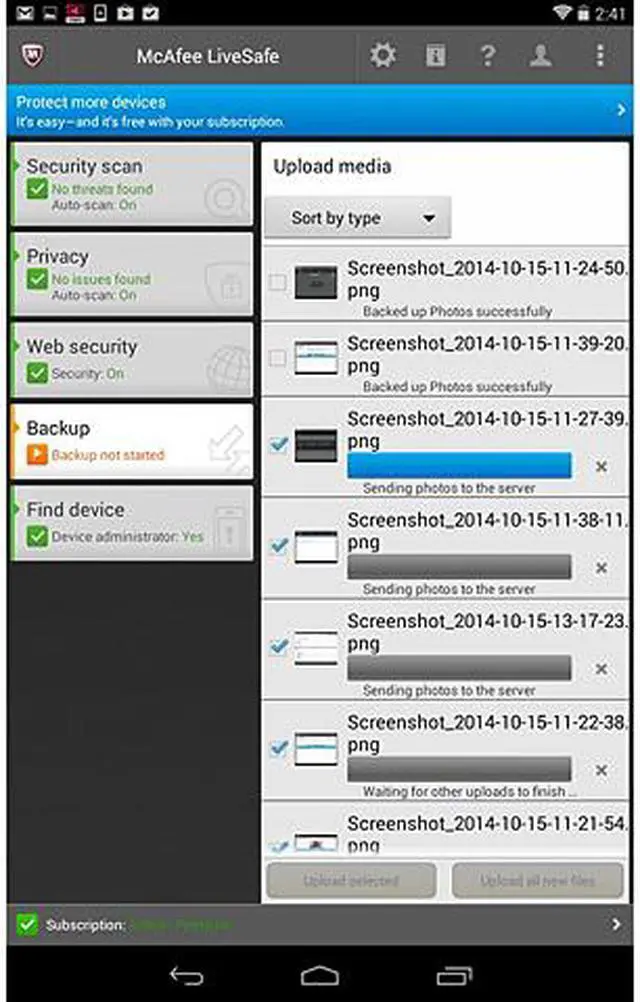Check the box for Screenshot_2014-10-15-11-39-20.png
The image size is (640, 1002).
point(277,358)
